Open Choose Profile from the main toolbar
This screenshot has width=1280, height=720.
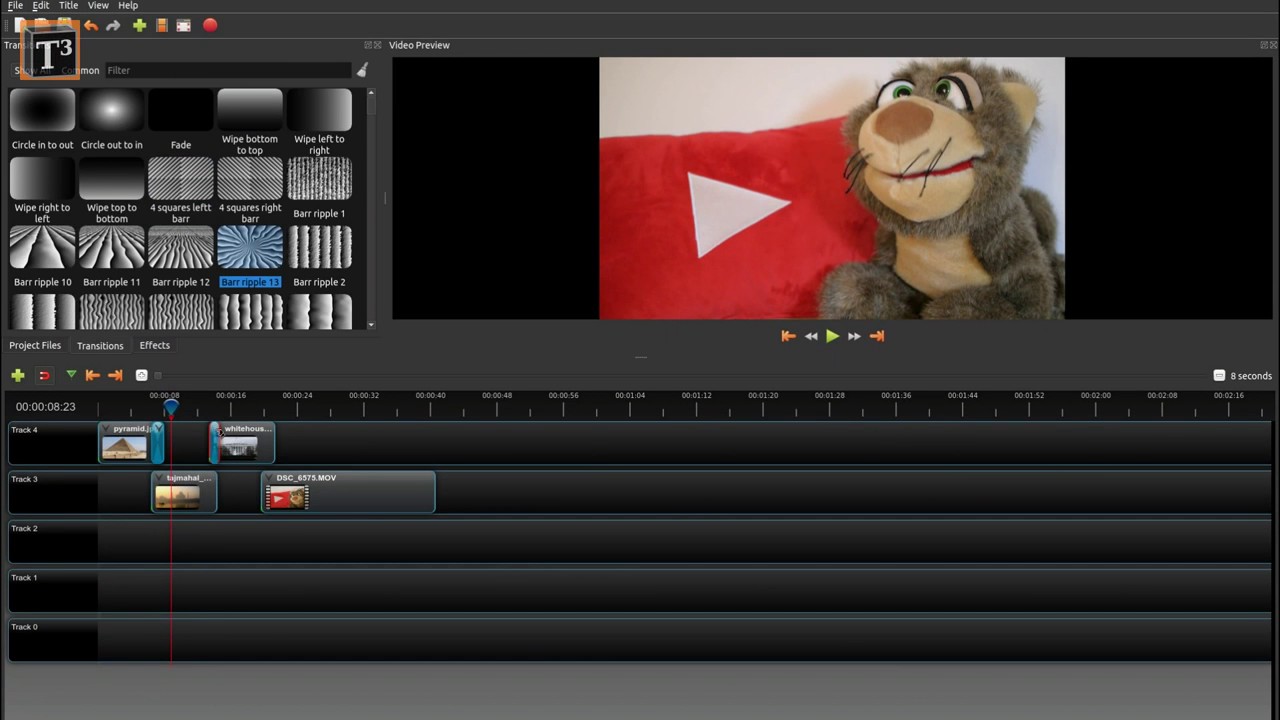pyautogui.click(x=161, y=25)
